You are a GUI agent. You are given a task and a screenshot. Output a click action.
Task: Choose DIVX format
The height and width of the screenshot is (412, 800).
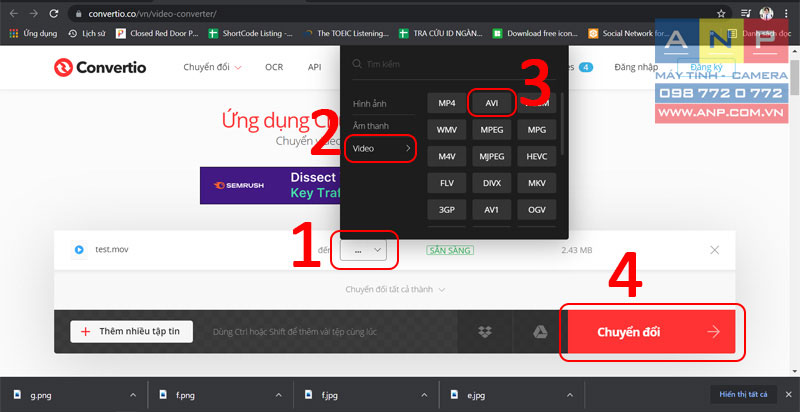click(491, 183)
